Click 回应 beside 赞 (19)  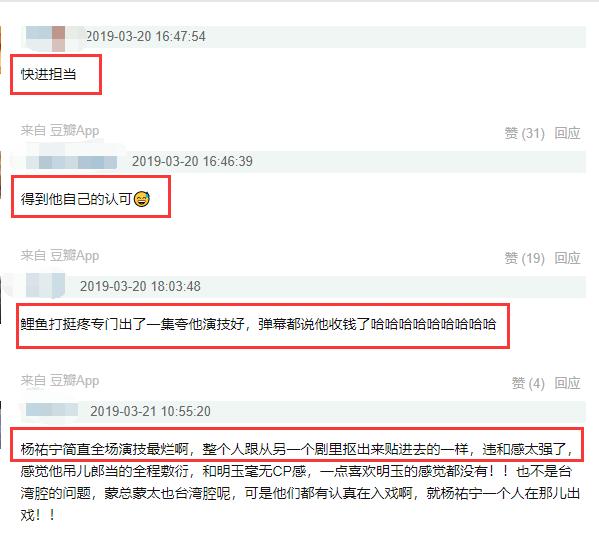[x=567, y=258]
